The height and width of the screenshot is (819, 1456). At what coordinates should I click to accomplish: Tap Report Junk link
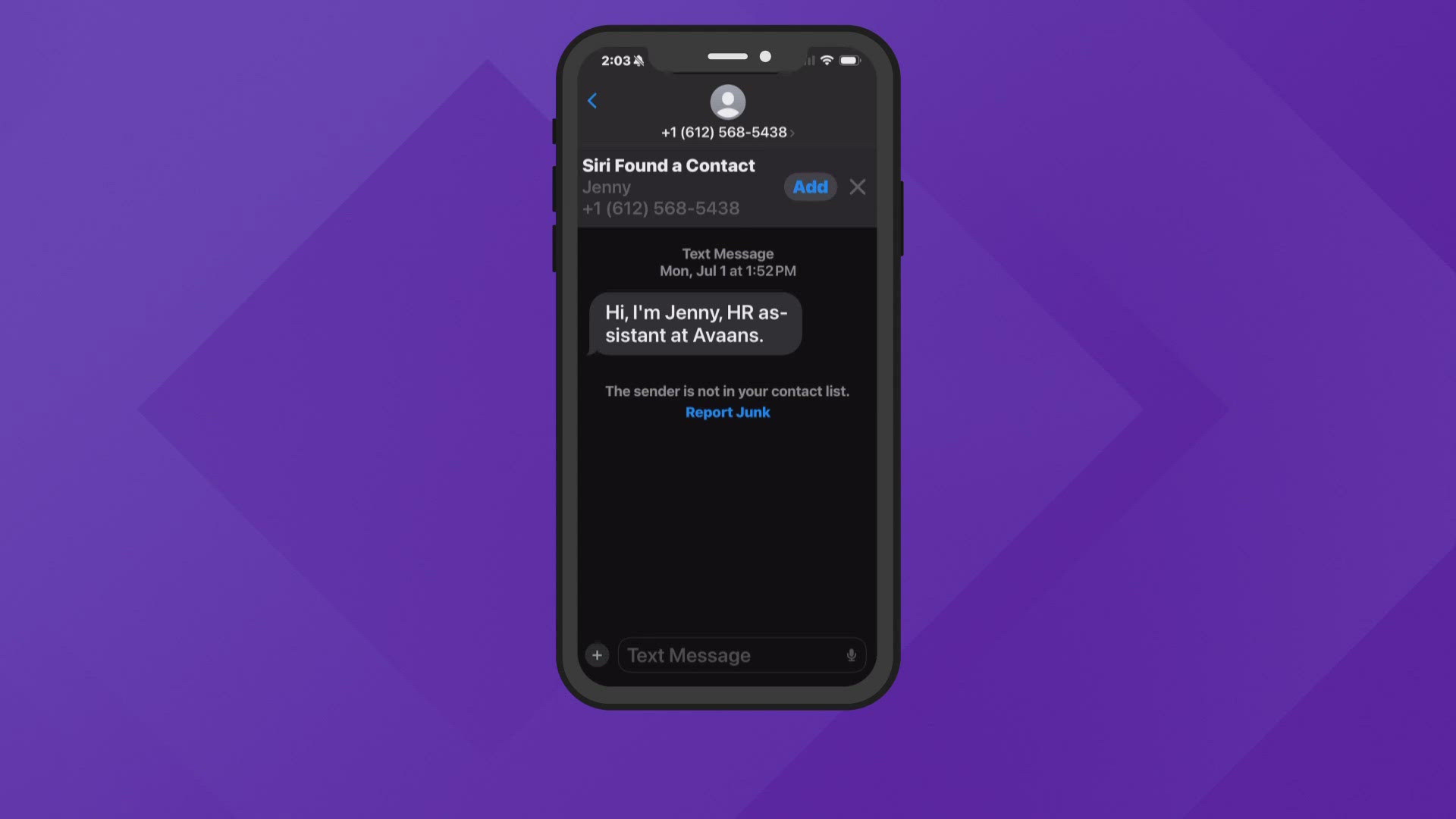728,412
